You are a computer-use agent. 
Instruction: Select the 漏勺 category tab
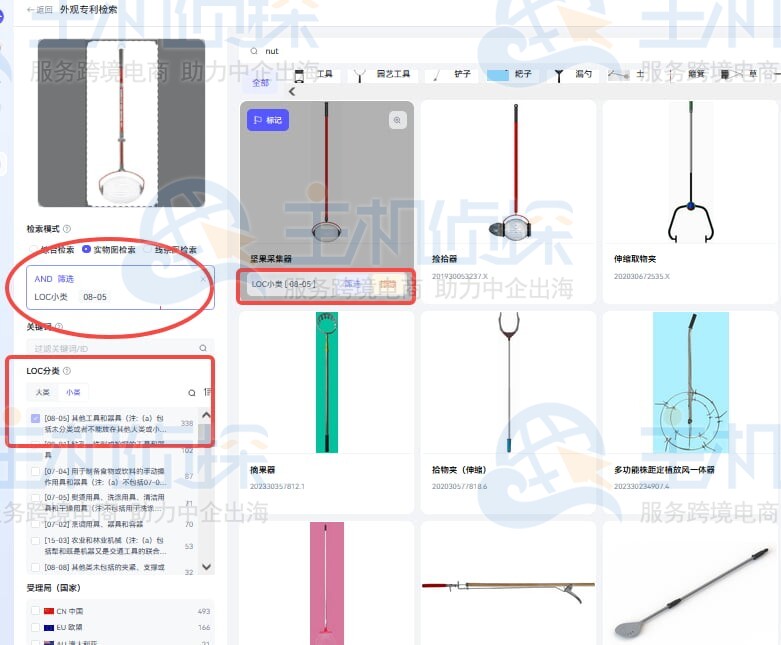pyautogui.click(x=574, y=74)
